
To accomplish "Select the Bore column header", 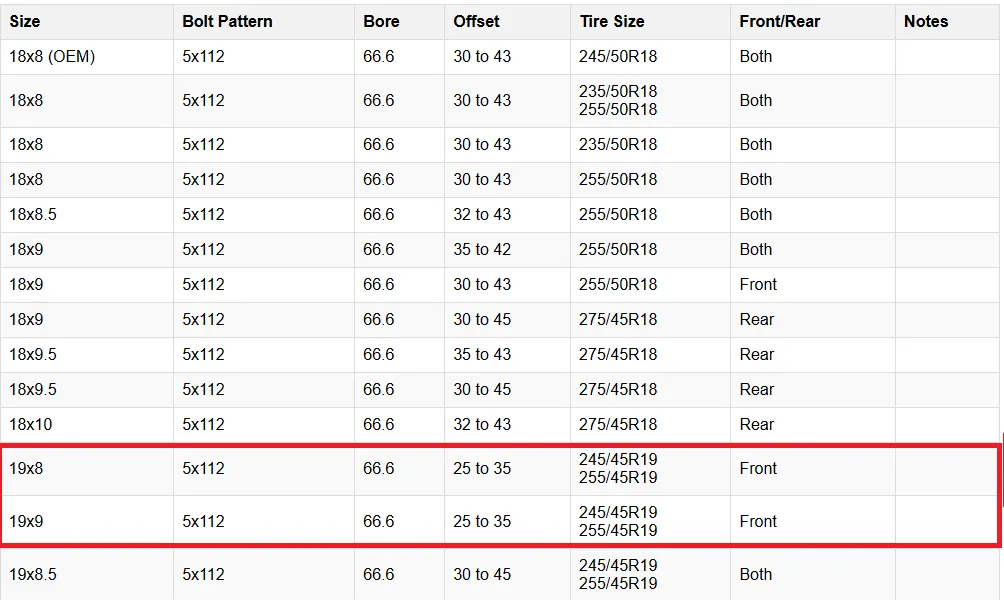I will (x=380, y=21).
